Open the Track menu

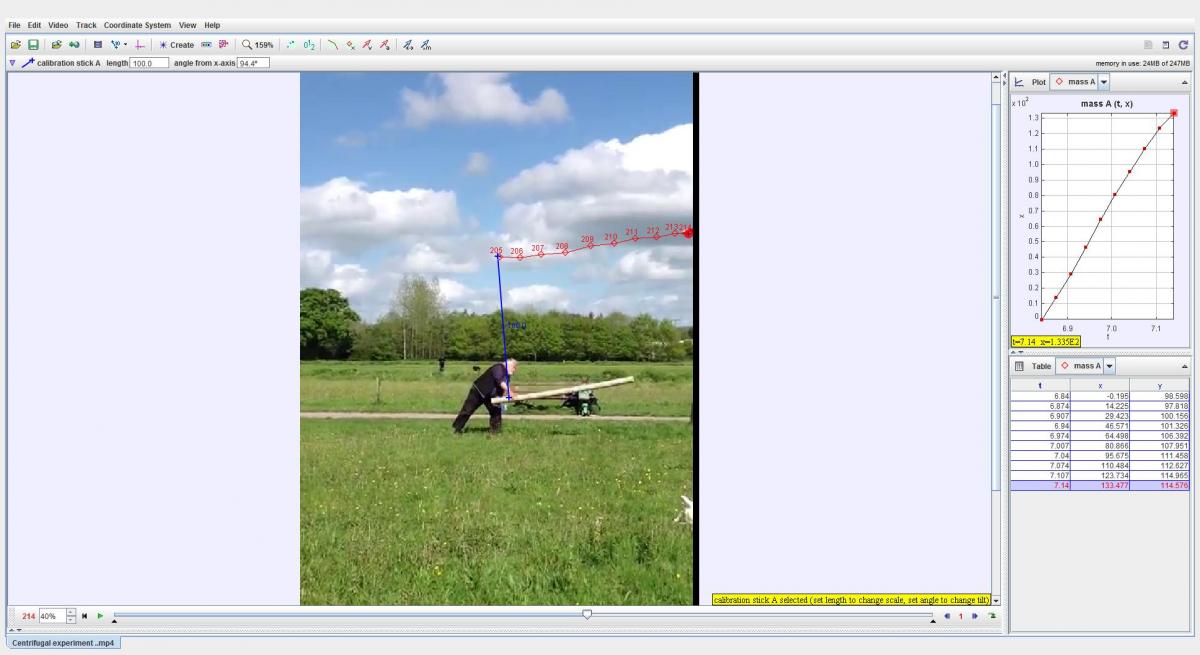(86, 25)
